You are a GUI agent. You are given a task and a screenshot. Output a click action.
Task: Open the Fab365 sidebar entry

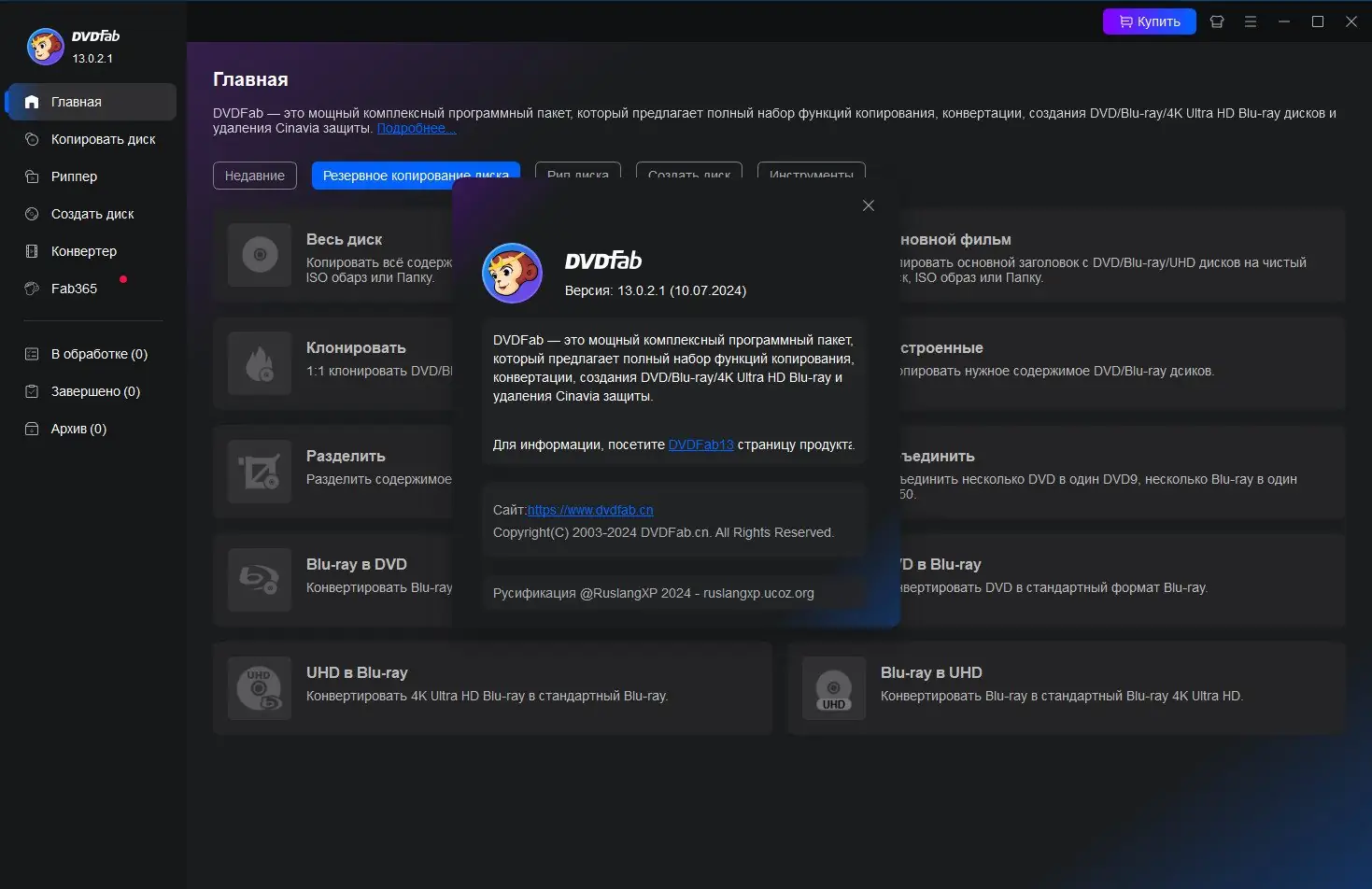click(x=92, y=289)
